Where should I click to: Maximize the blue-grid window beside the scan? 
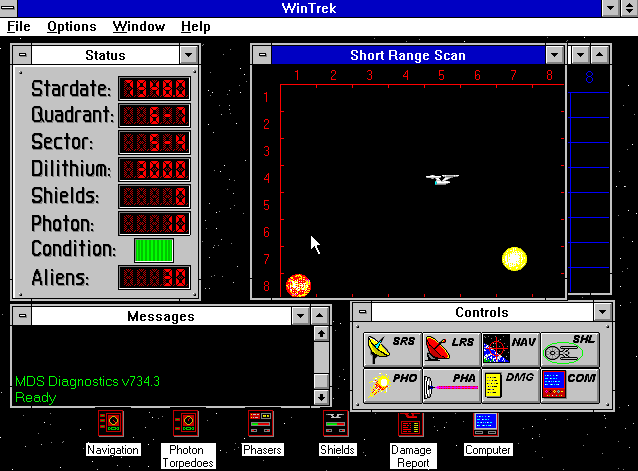click(600, 55)
